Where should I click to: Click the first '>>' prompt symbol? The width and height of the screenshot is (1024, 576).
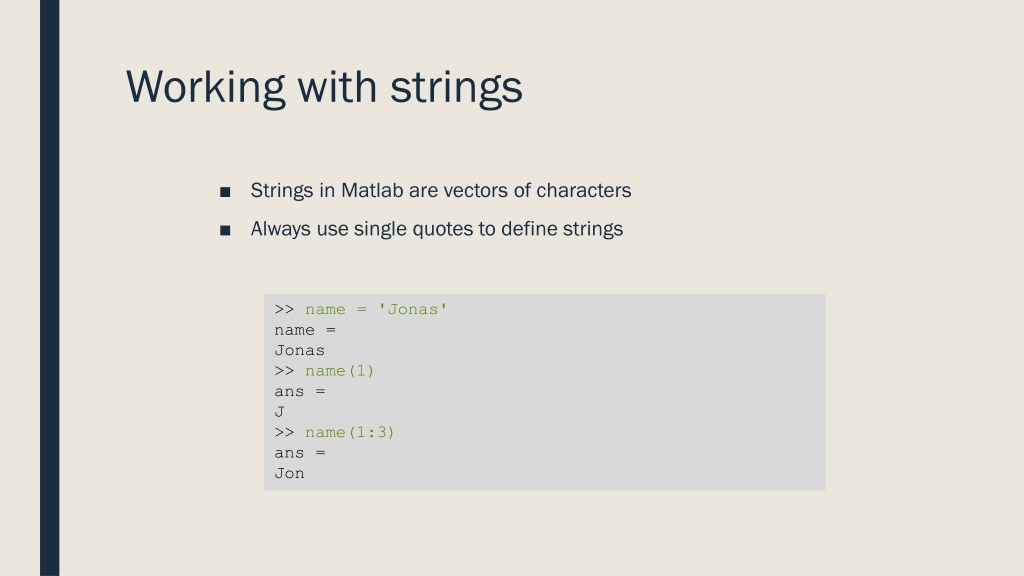coord(284,310)
